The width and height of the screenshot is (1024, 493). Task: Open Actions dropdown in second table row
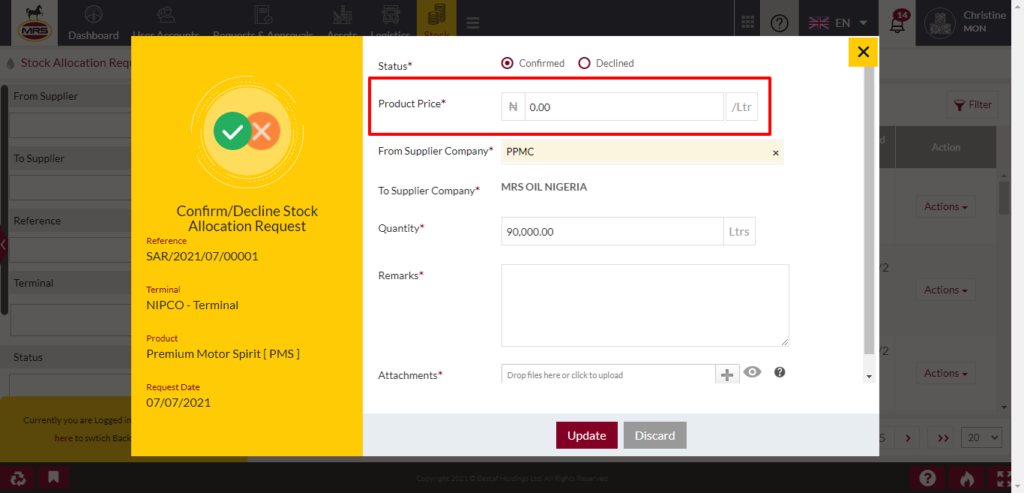point(946,290)
